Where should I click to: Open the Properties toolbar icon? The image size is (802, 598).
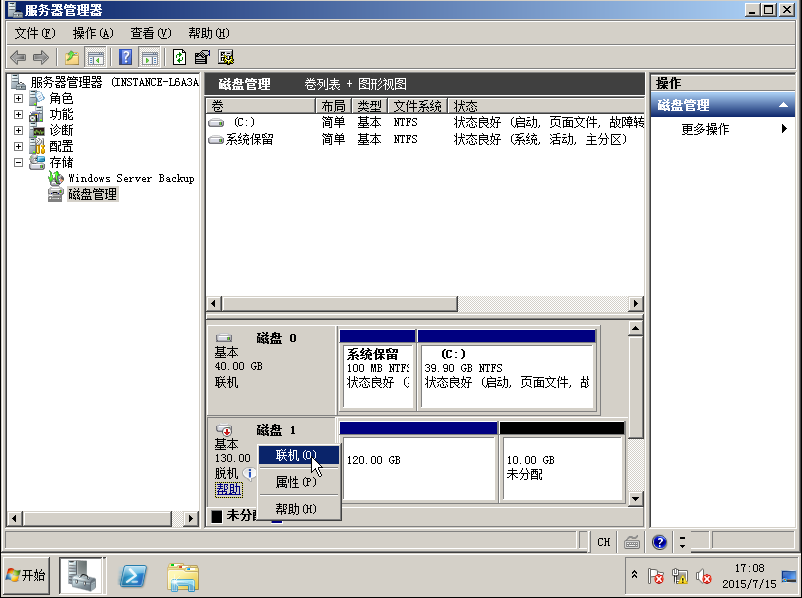click(x=203, y=57)
